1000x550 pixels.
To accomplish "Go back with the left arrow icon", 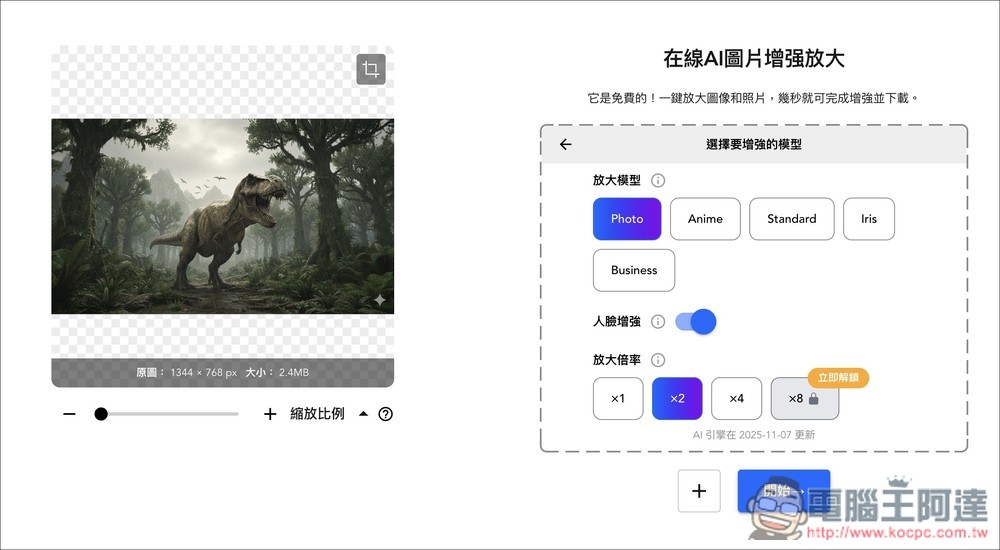I will coord(566,144).
